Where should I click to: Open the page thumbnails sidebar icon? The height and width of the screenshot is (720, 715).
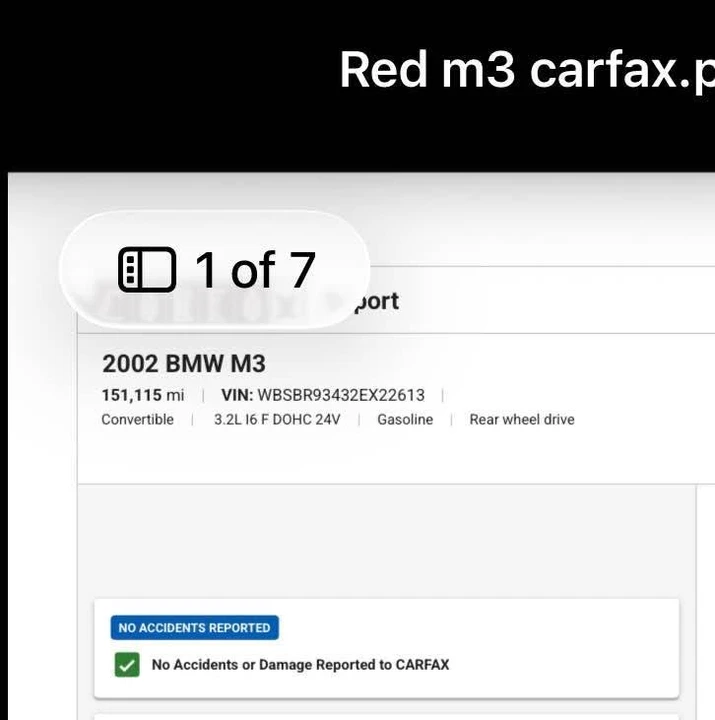click(x=147, y=270)
